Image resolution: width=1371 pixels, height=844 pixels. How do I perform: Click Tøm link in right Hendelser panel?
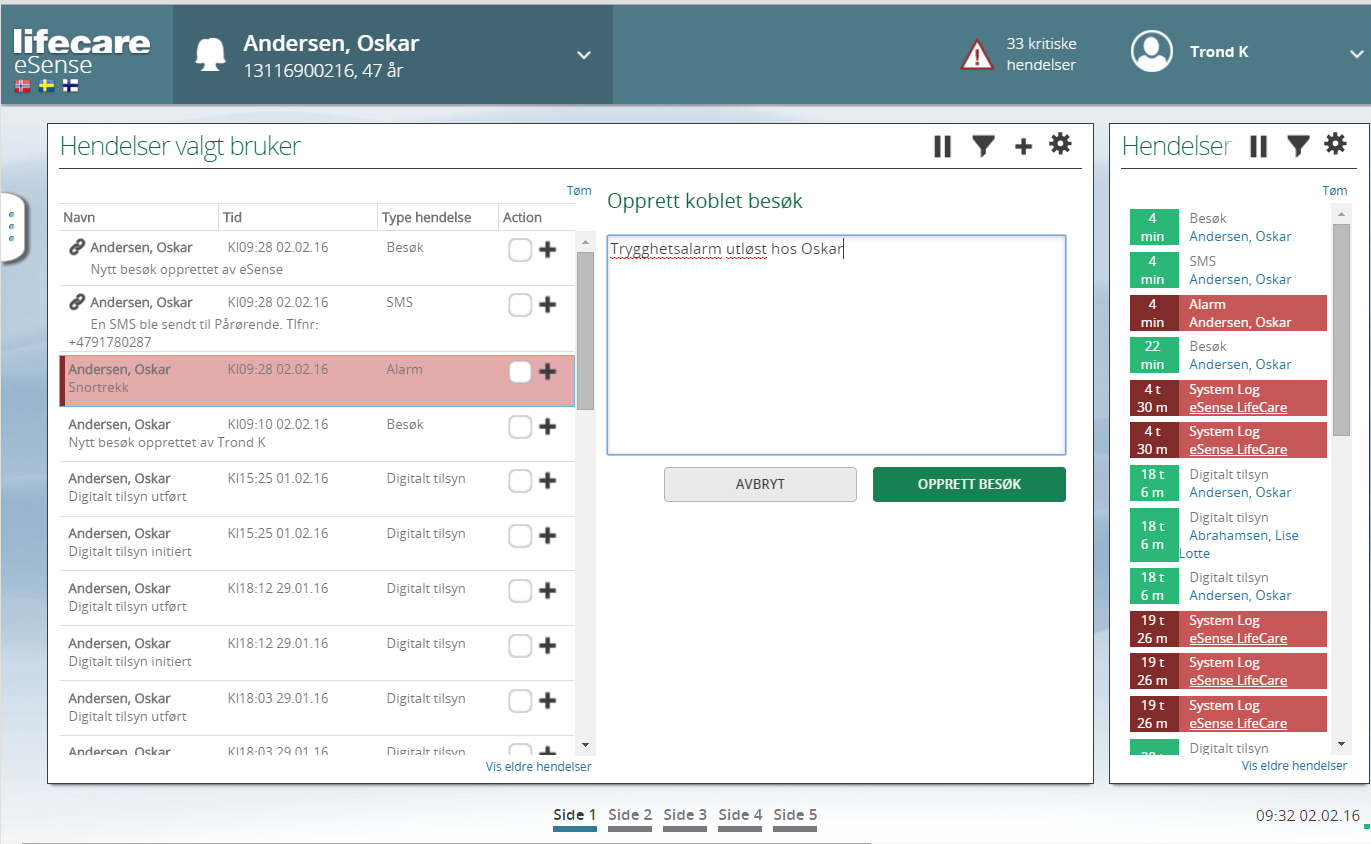click(1334, 191)
